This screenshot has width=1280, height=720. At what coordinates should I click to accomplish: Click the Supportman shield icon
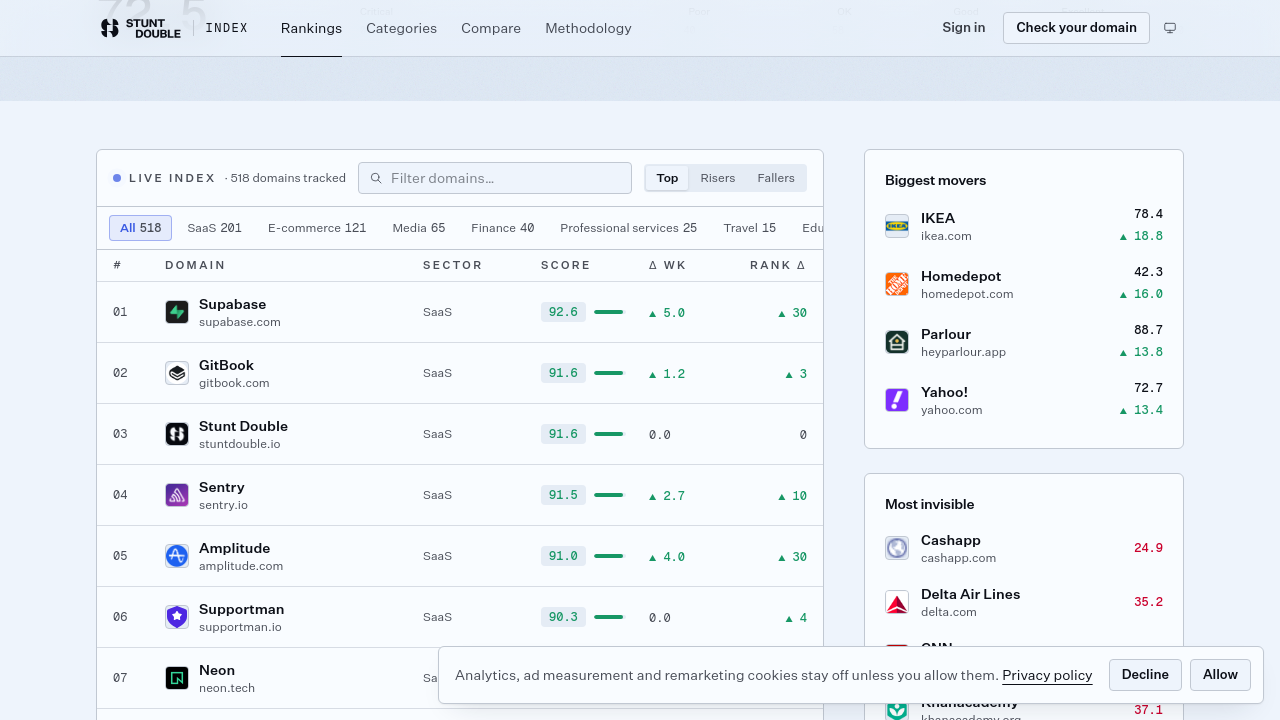pyautogui.click(x=177, y=617)
